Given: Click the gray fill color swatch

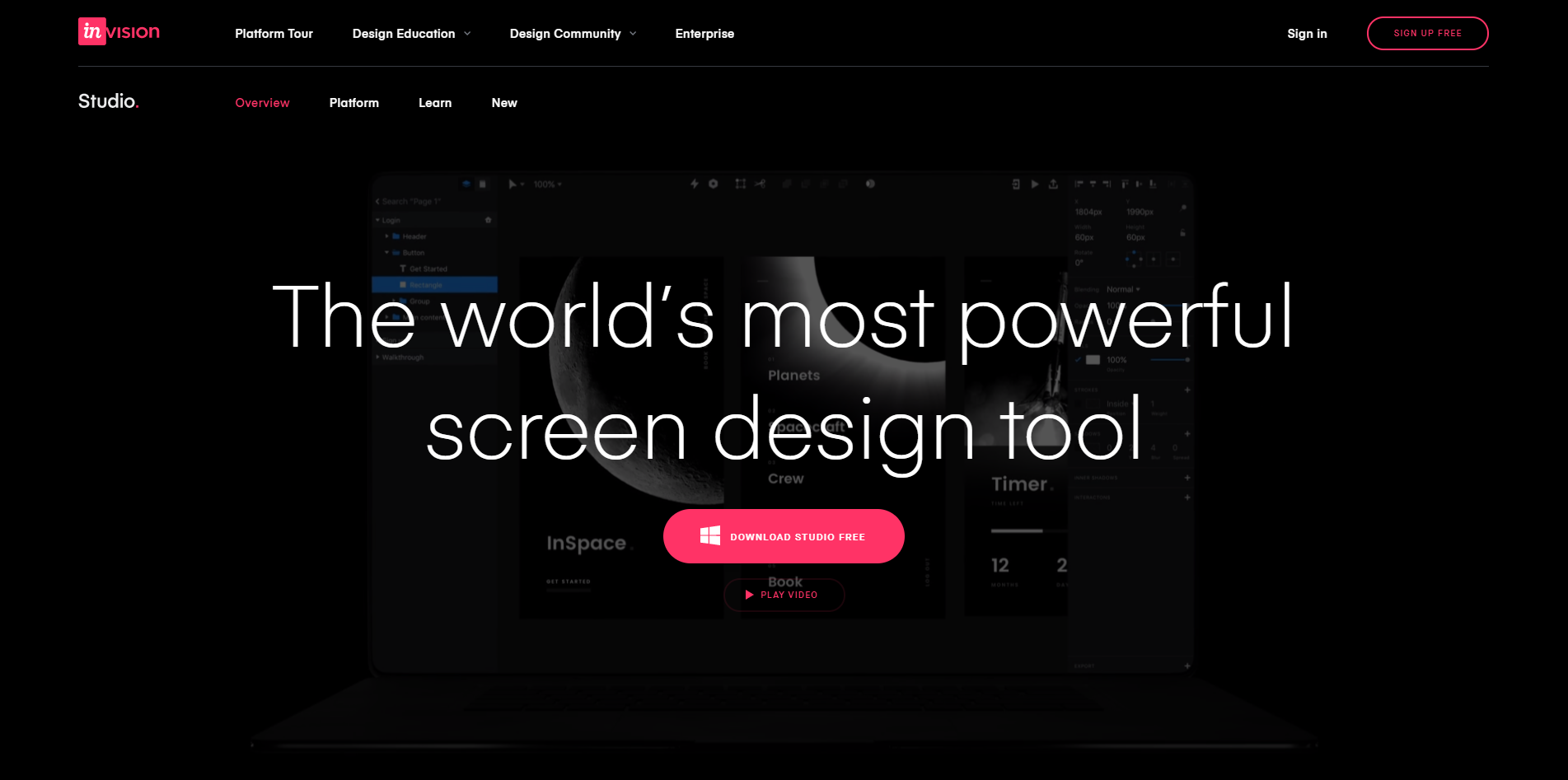Looking at the screenshot, I should point(1093,360).
